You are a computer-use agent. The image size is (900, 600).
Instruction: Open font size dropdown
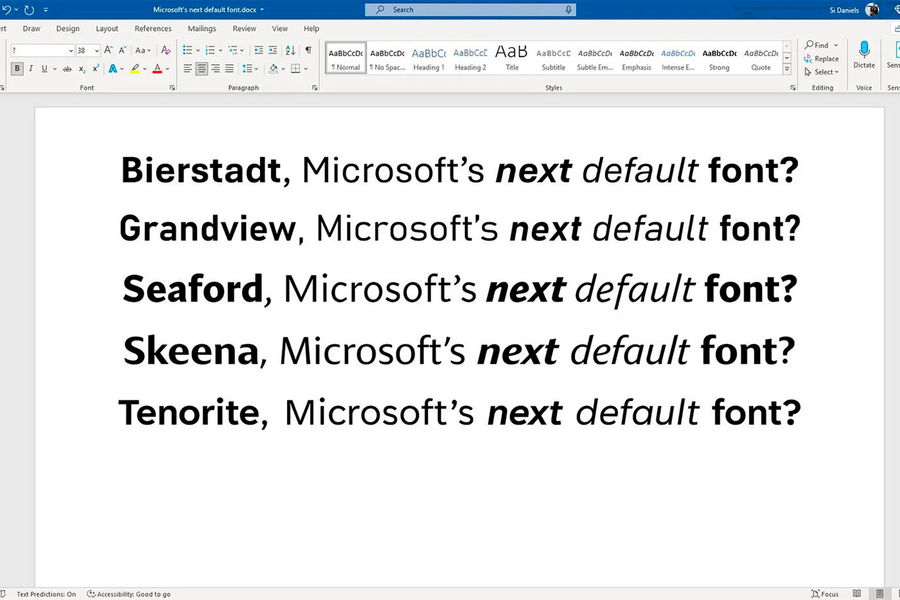pos(97,51)
